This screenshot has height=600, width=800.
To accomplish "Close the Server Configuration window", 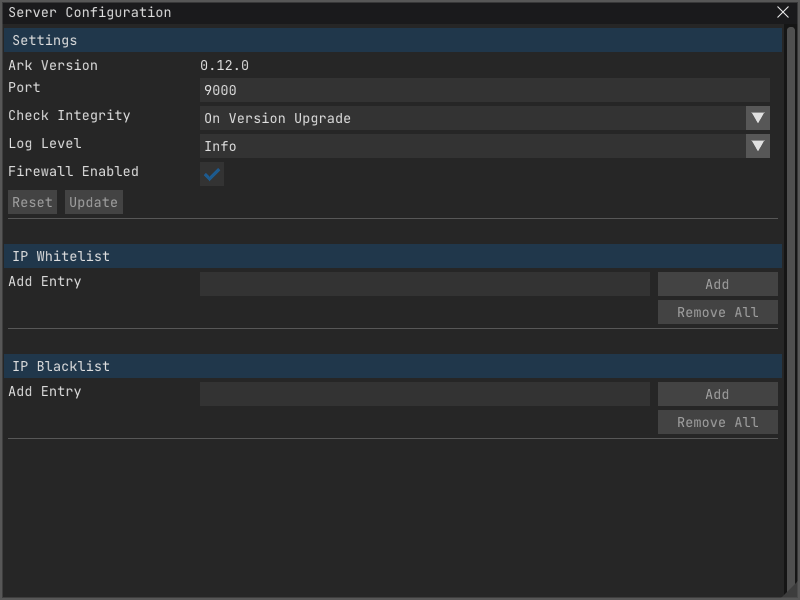I will coord(783,13).
